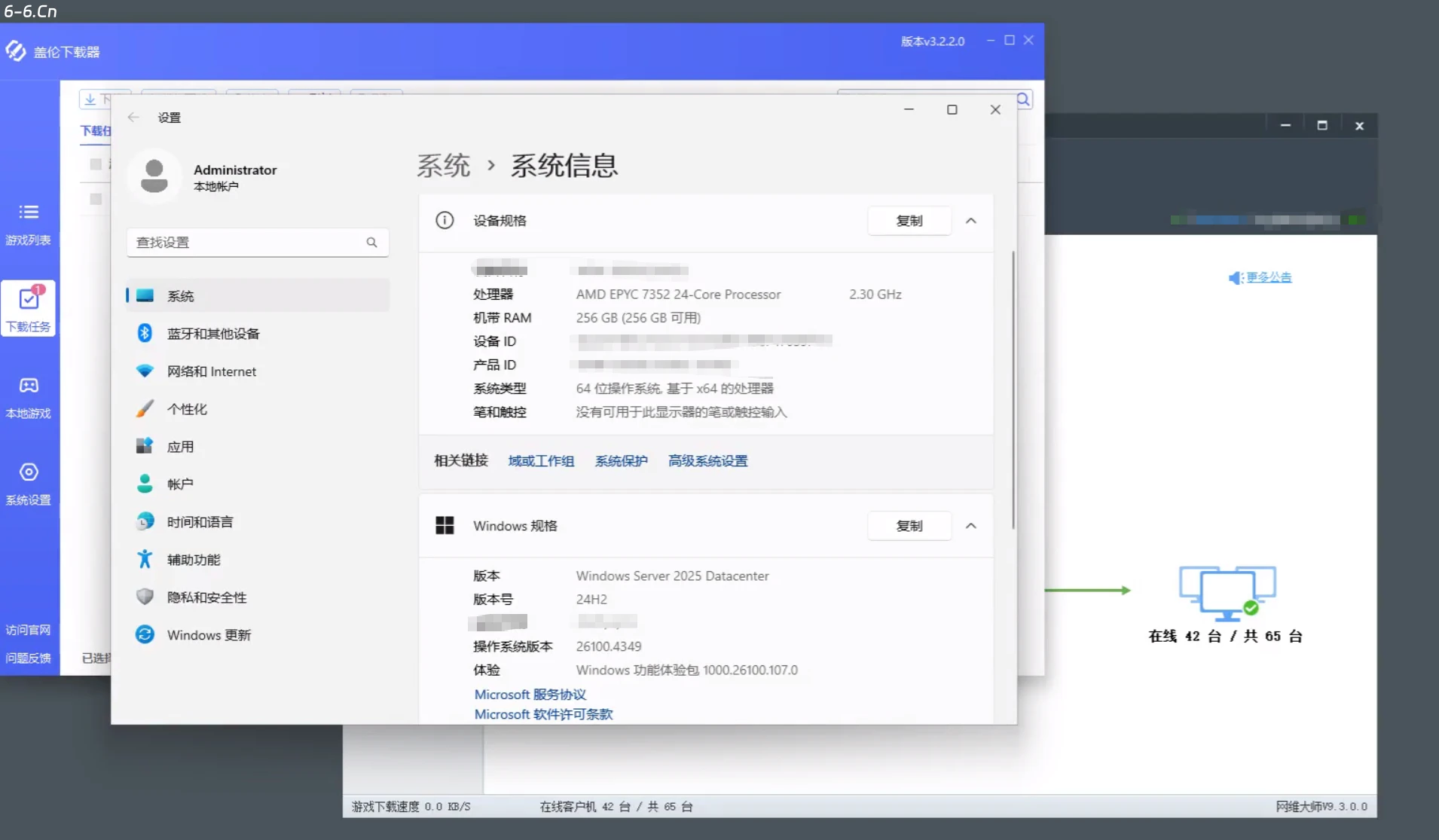Open the Microsoft 服务协议 link

(x=530, y=694)
